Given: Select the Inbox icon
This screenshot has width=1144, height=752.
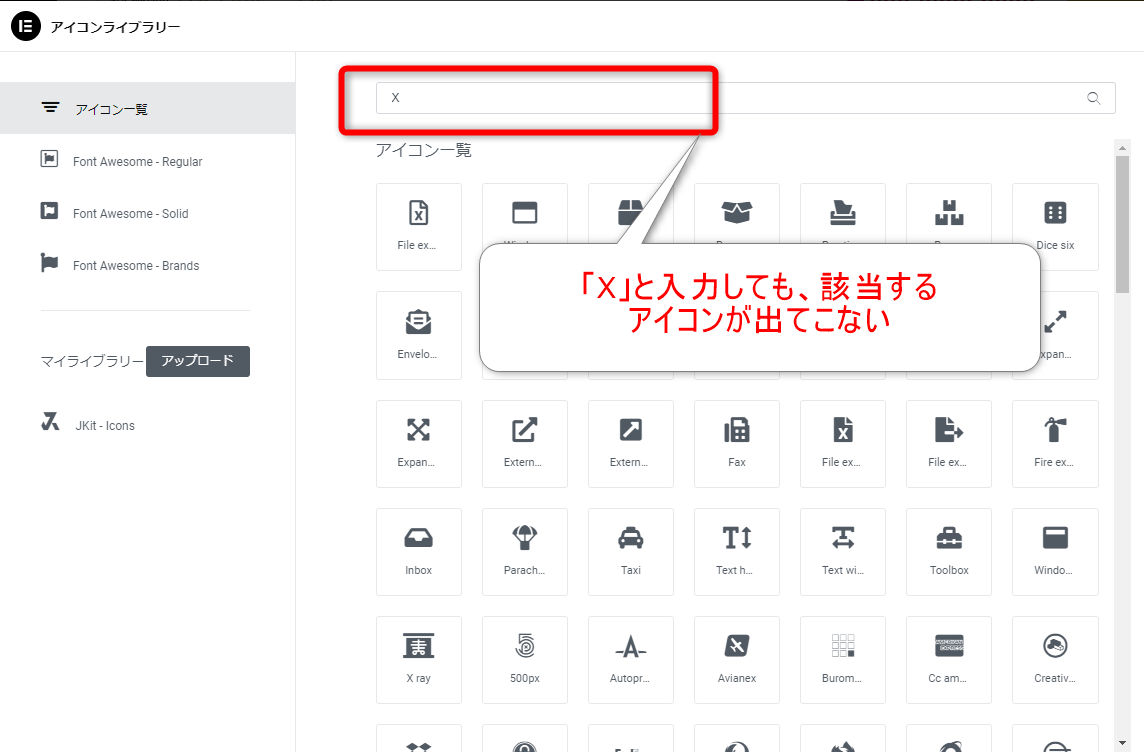Looking at the screenshot, I should pos(419,552).
